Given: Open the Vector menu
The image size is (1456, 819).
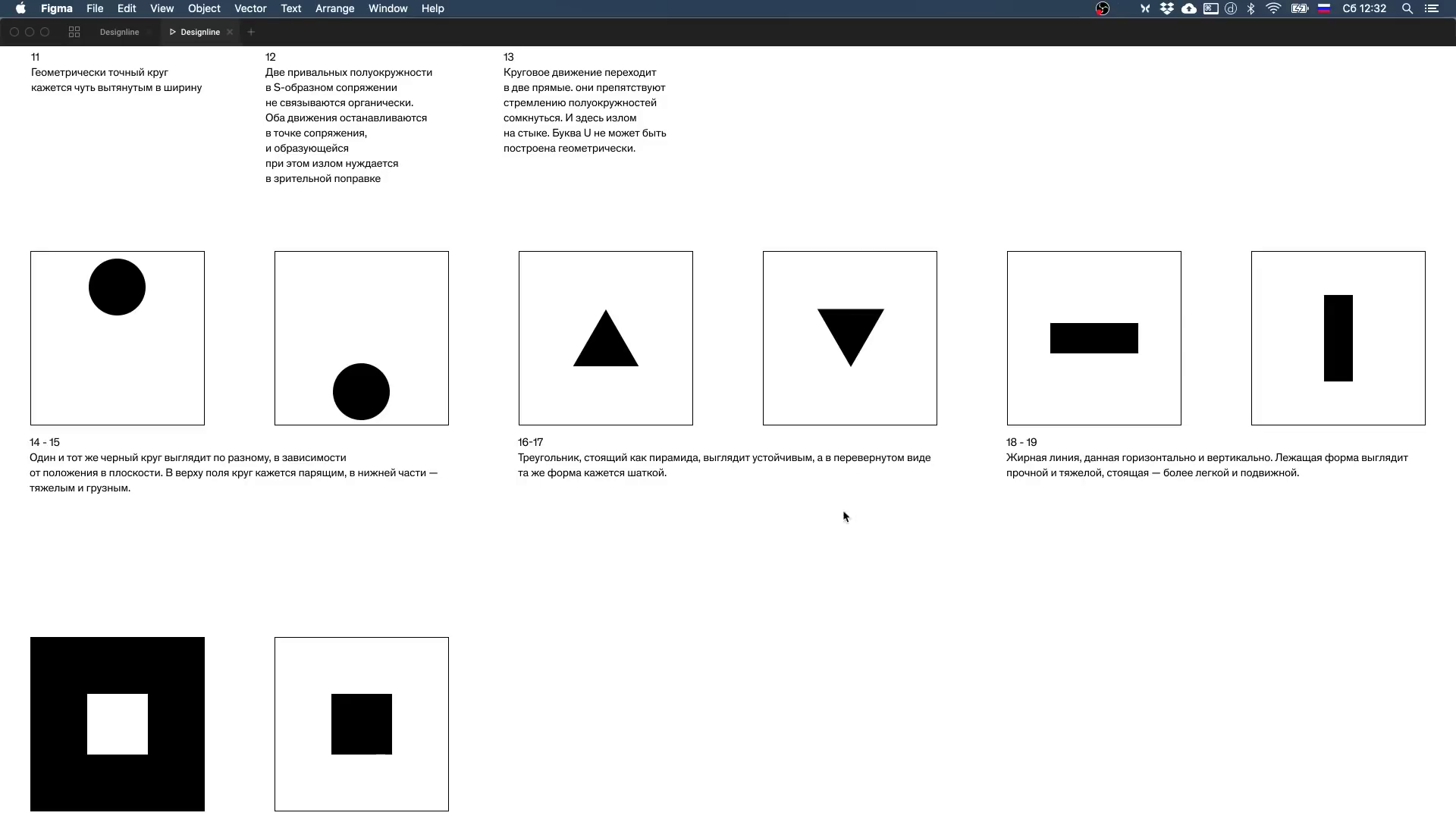Looking at the screenshot, I should pyautogui.click(x=250, y=8).
